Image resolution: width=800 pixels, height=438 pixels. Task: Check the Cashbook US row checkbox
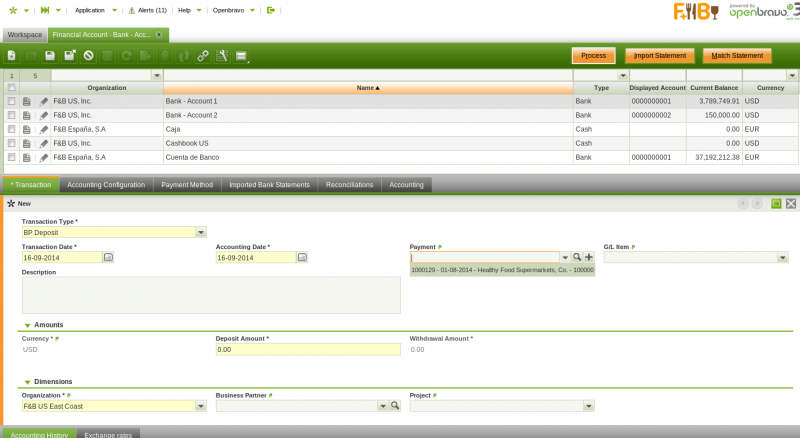11,143
